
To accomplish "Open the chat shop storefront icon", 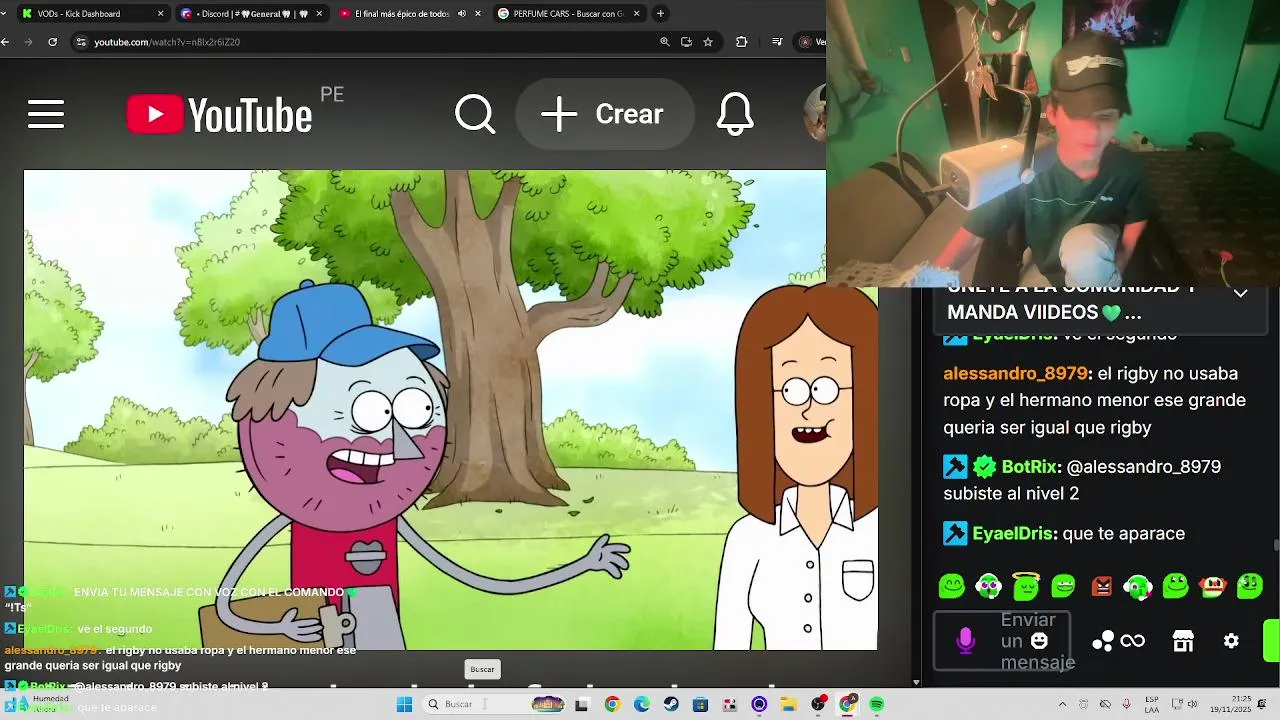I will (1183, 641).
